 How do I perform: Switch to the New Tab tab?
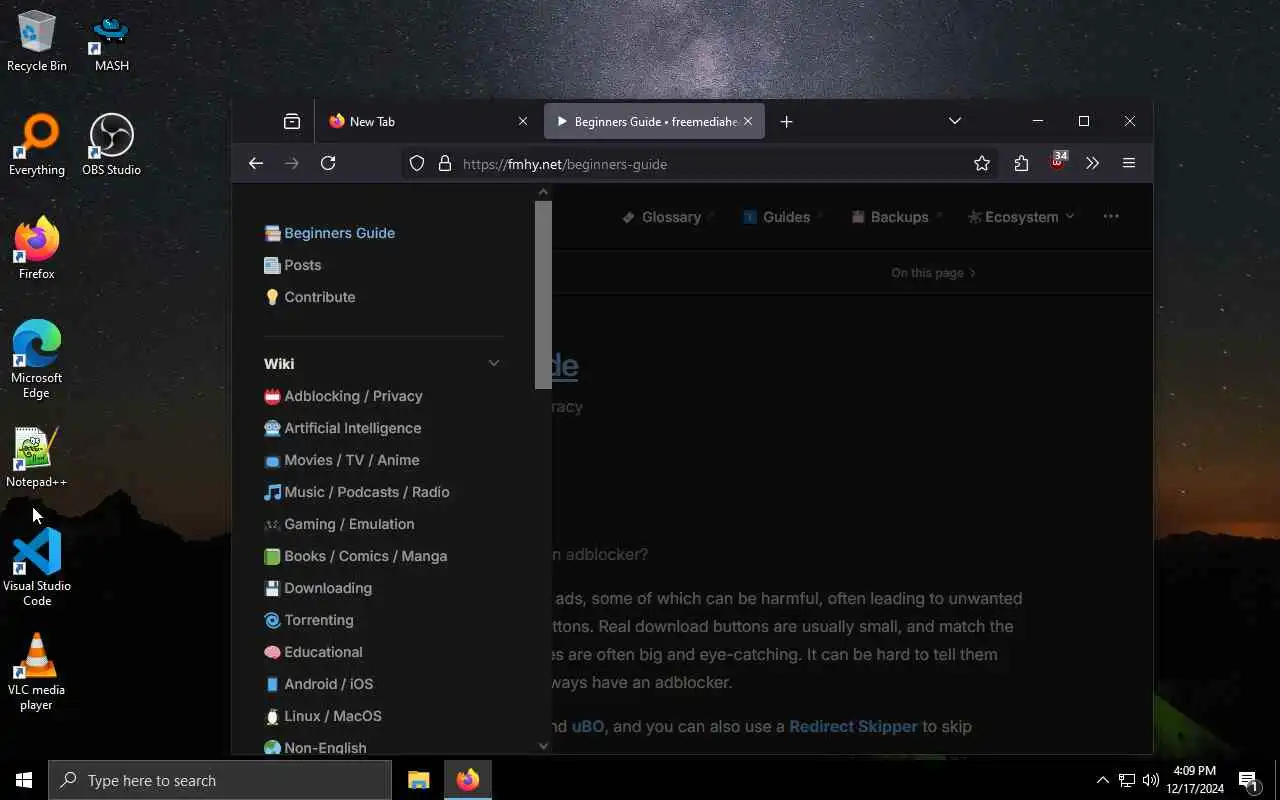(427, 121)
